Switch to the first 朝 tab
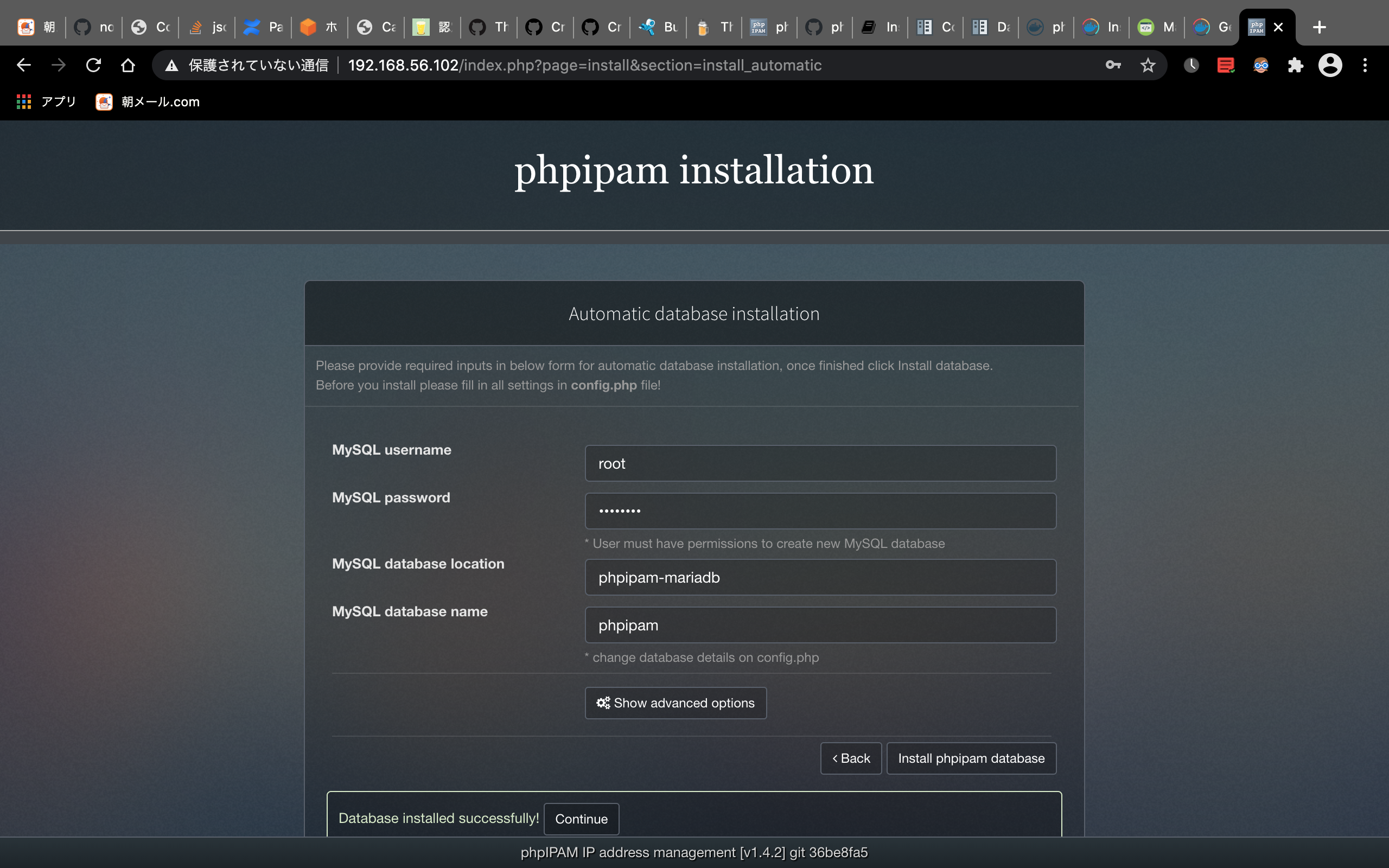The image size is (1389, 868). (37, 27)
